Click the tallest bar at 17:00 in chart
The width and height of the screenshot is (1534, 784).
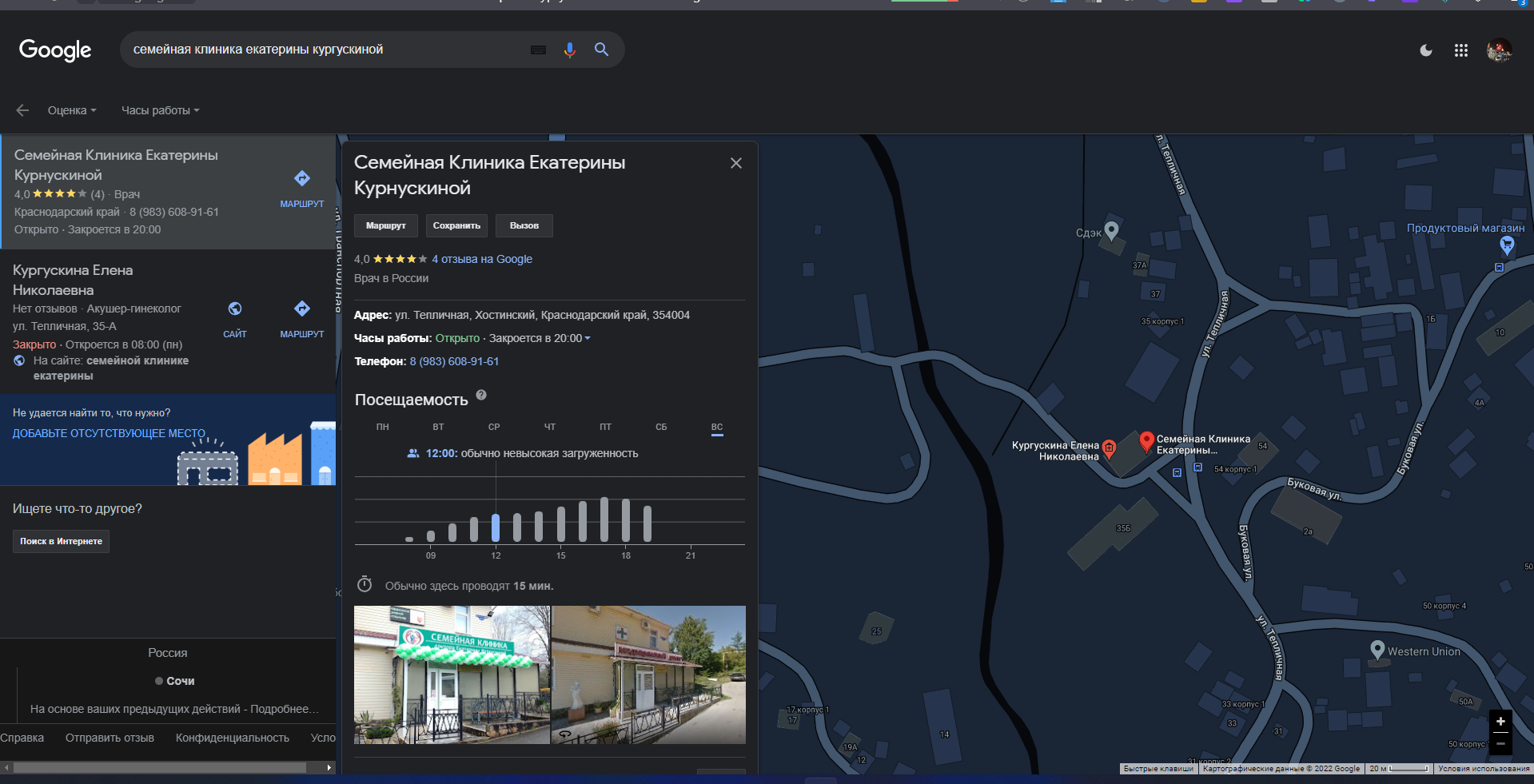tap(604, 519)
